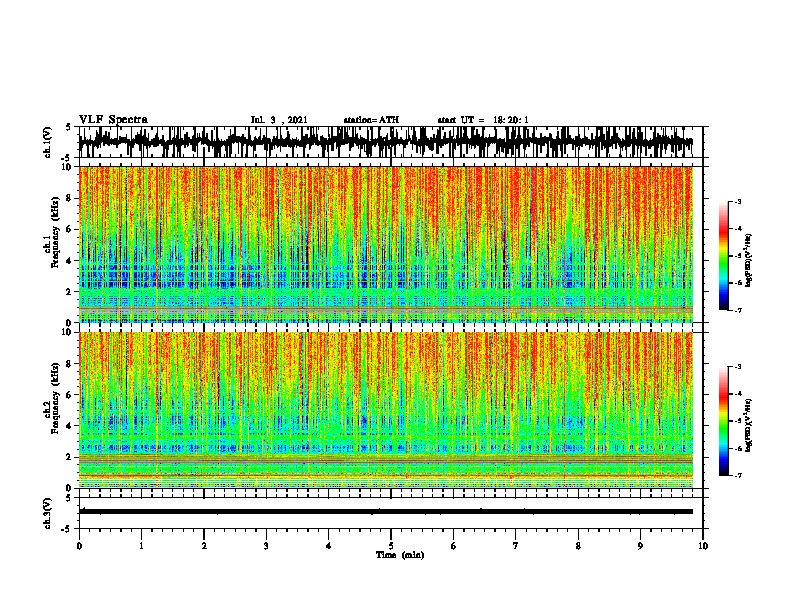Viewport: 792px width, 612px height.
Task: Click "-6" on the ch.1 color bar scale
Action: 737,283
